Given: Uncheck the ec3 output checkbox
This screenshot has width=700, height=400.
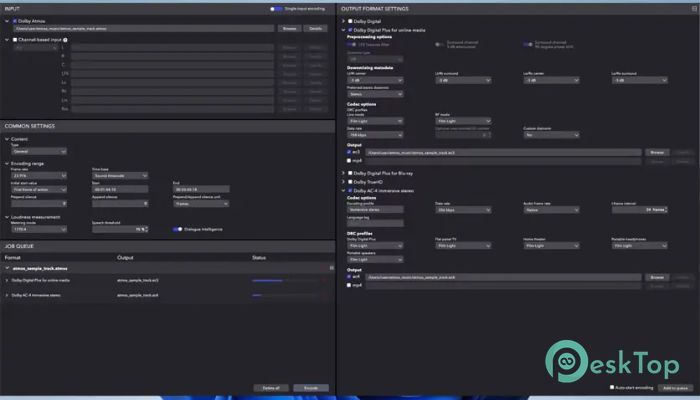Looking at the screenshot, I should click(349, 152).
